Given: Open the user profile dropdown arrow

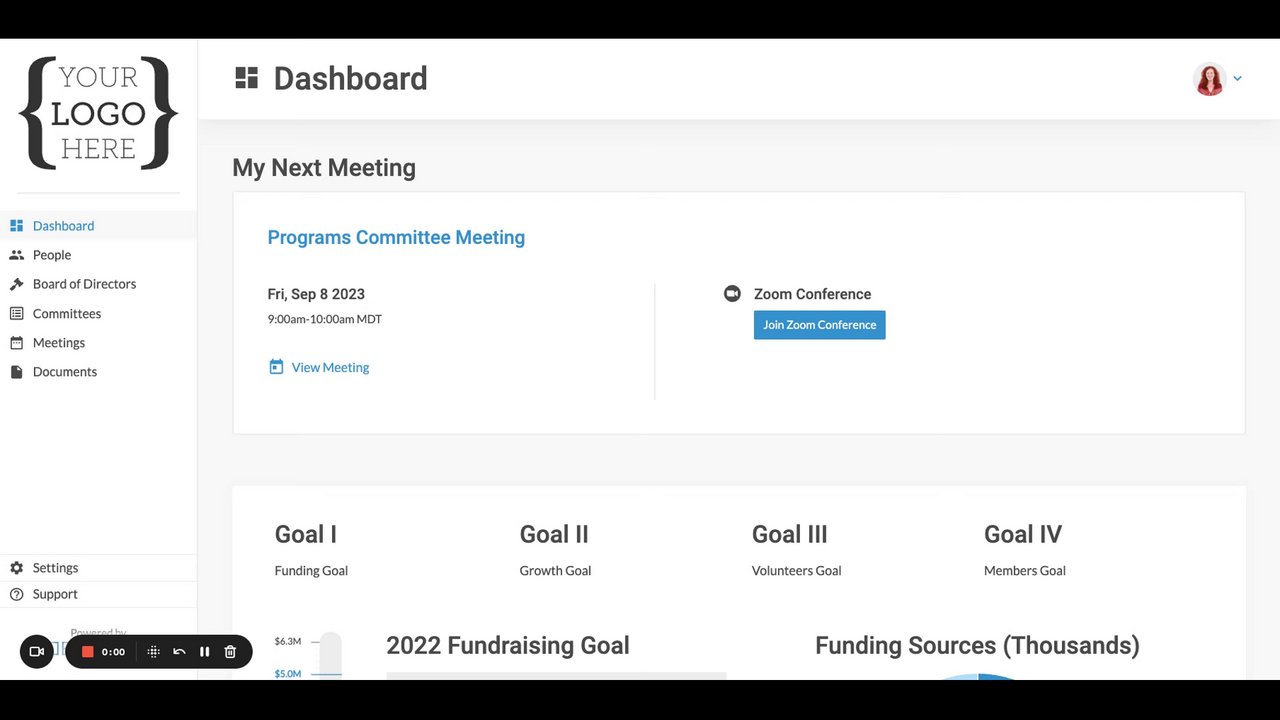Looking at the screenshot, I should (1237, 78).
